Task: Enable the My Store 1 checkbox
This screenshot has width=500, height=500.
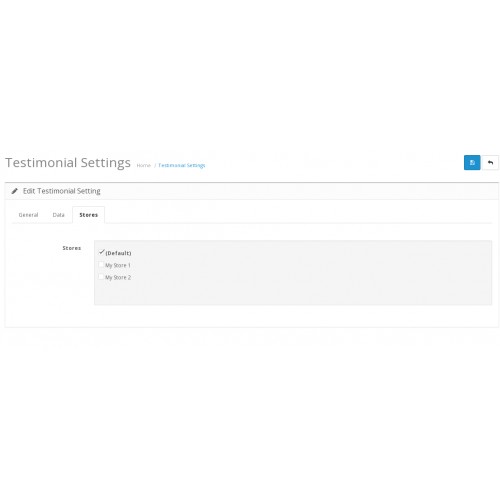Action: click(101, 265)
